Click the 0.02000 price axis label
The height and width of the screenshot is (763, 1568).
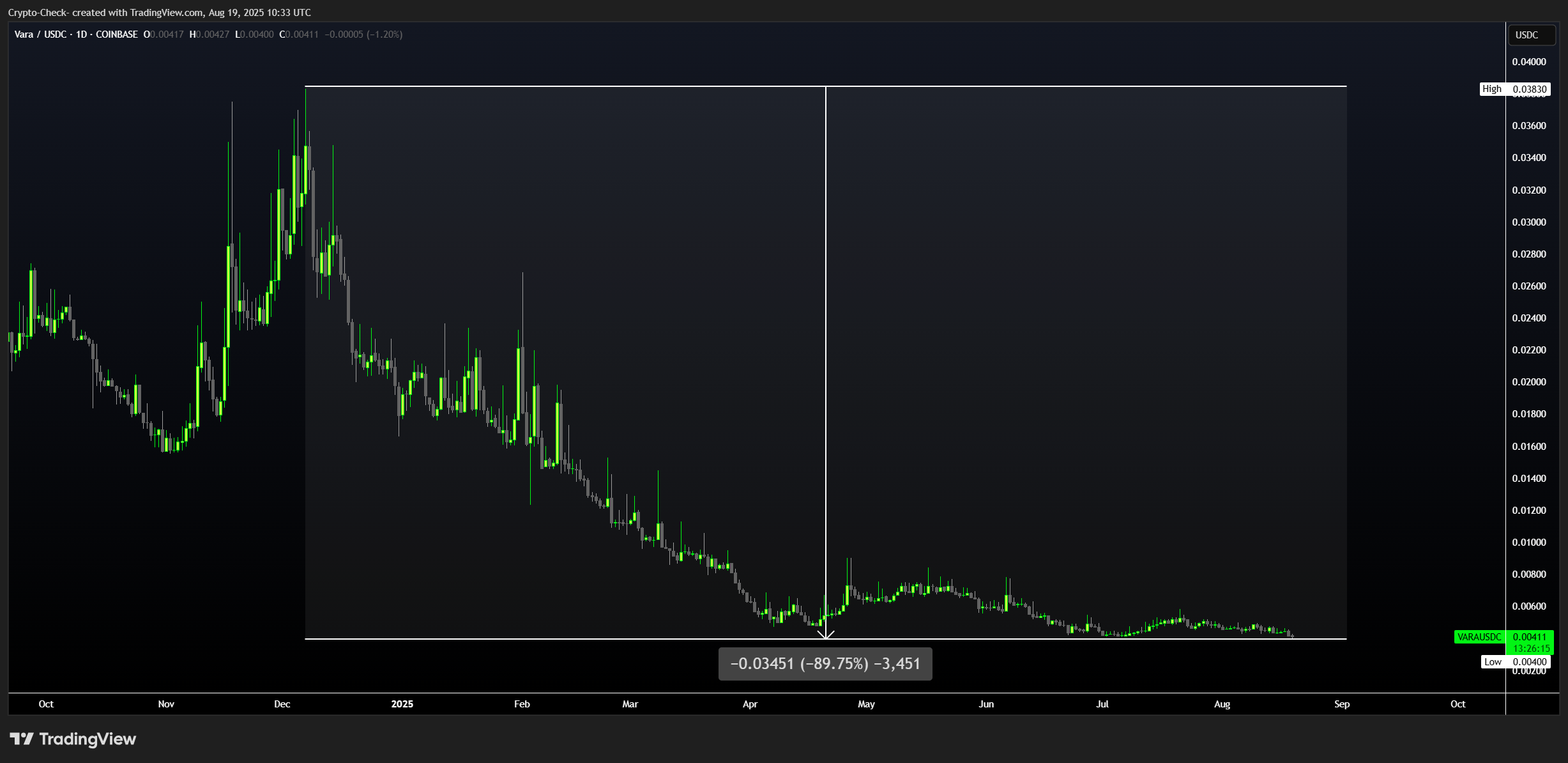(1529, 382)
